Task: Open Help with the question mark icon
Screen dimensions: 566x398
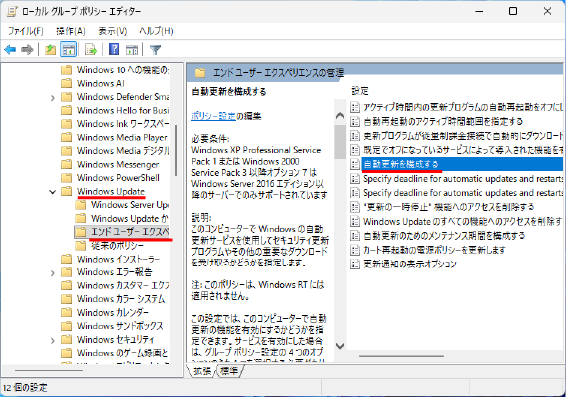Action: click(114, 49)
